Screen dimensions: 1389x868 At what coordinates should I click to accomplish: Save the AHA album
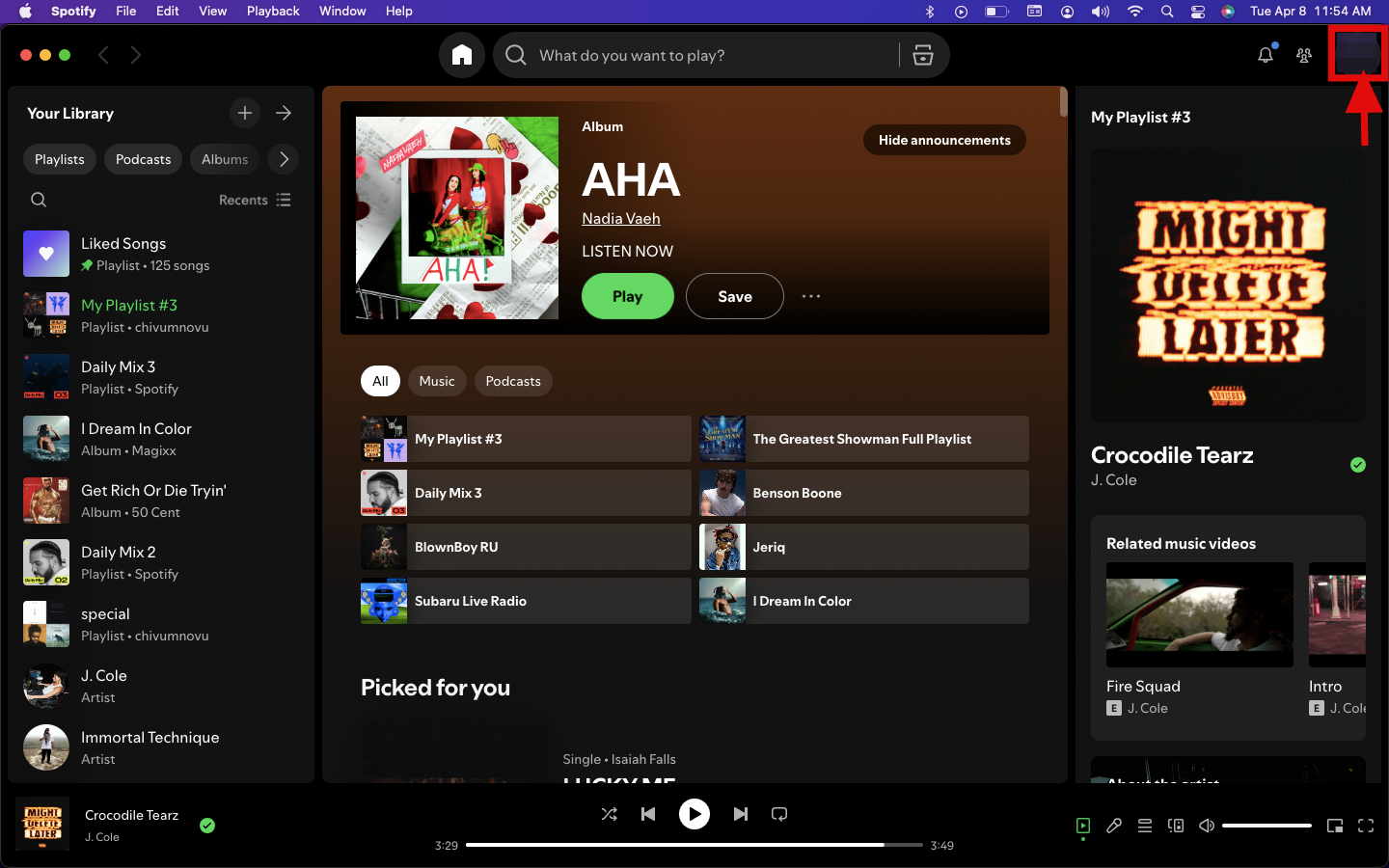pos(735,296)
